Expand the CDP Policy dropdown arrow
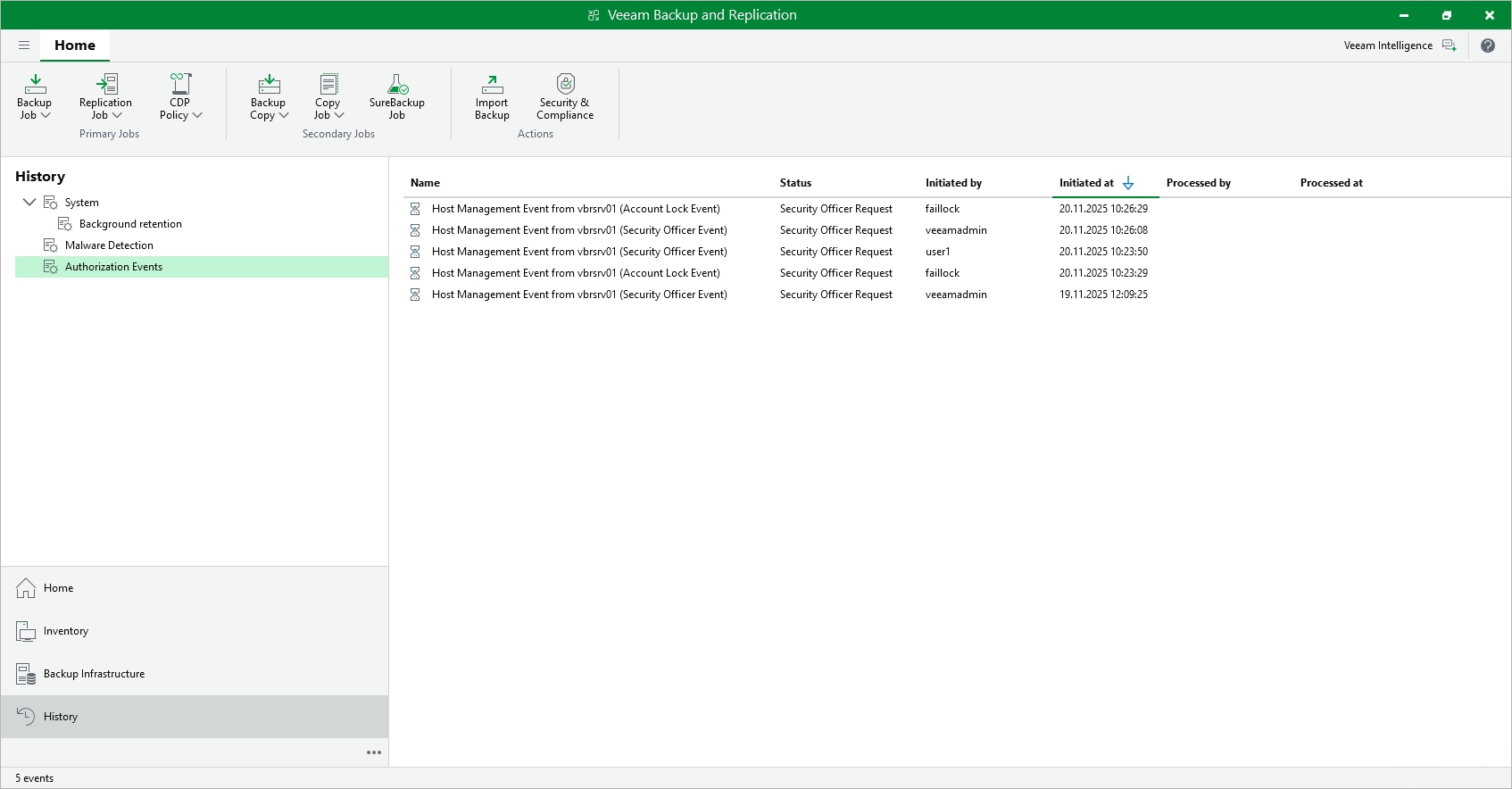This screenshot has width=1512, height=789. (x=197, y=115)
